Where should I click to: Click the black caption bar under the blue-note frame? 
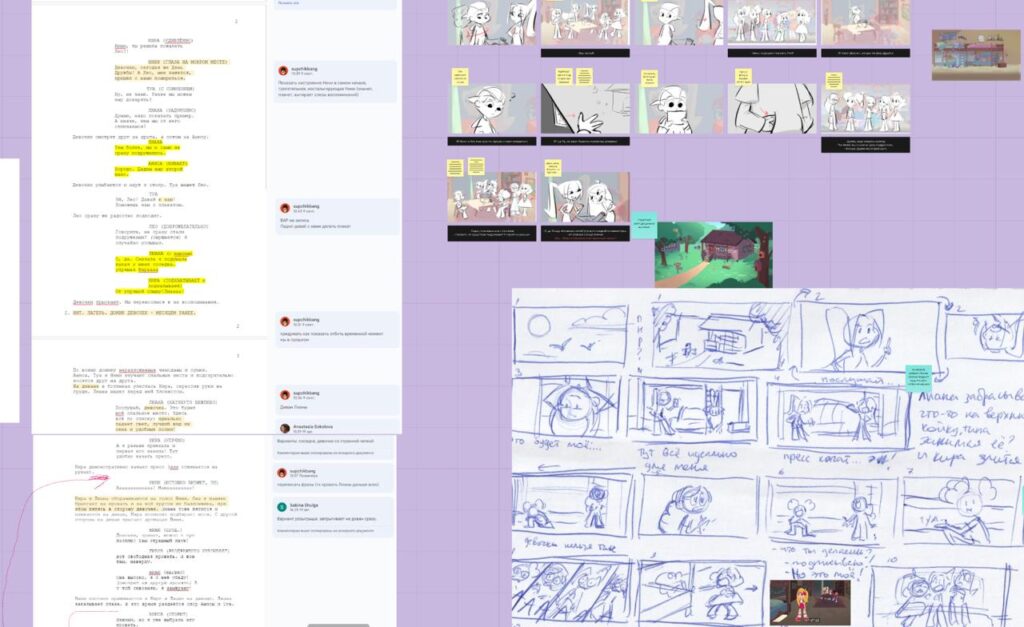tap(492, 141)
